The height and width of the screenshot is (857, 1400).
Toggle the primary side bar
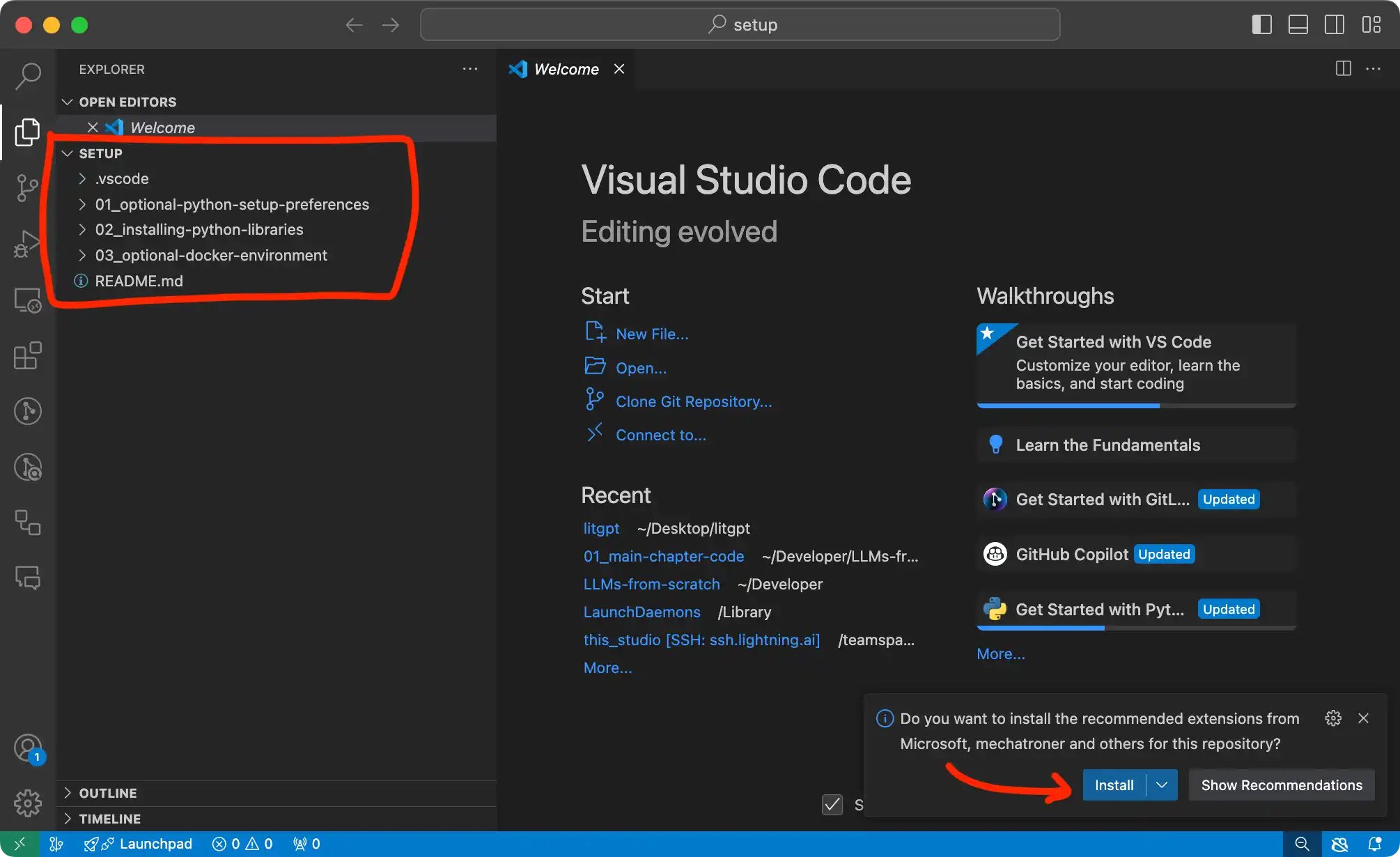coord(1262,25)
